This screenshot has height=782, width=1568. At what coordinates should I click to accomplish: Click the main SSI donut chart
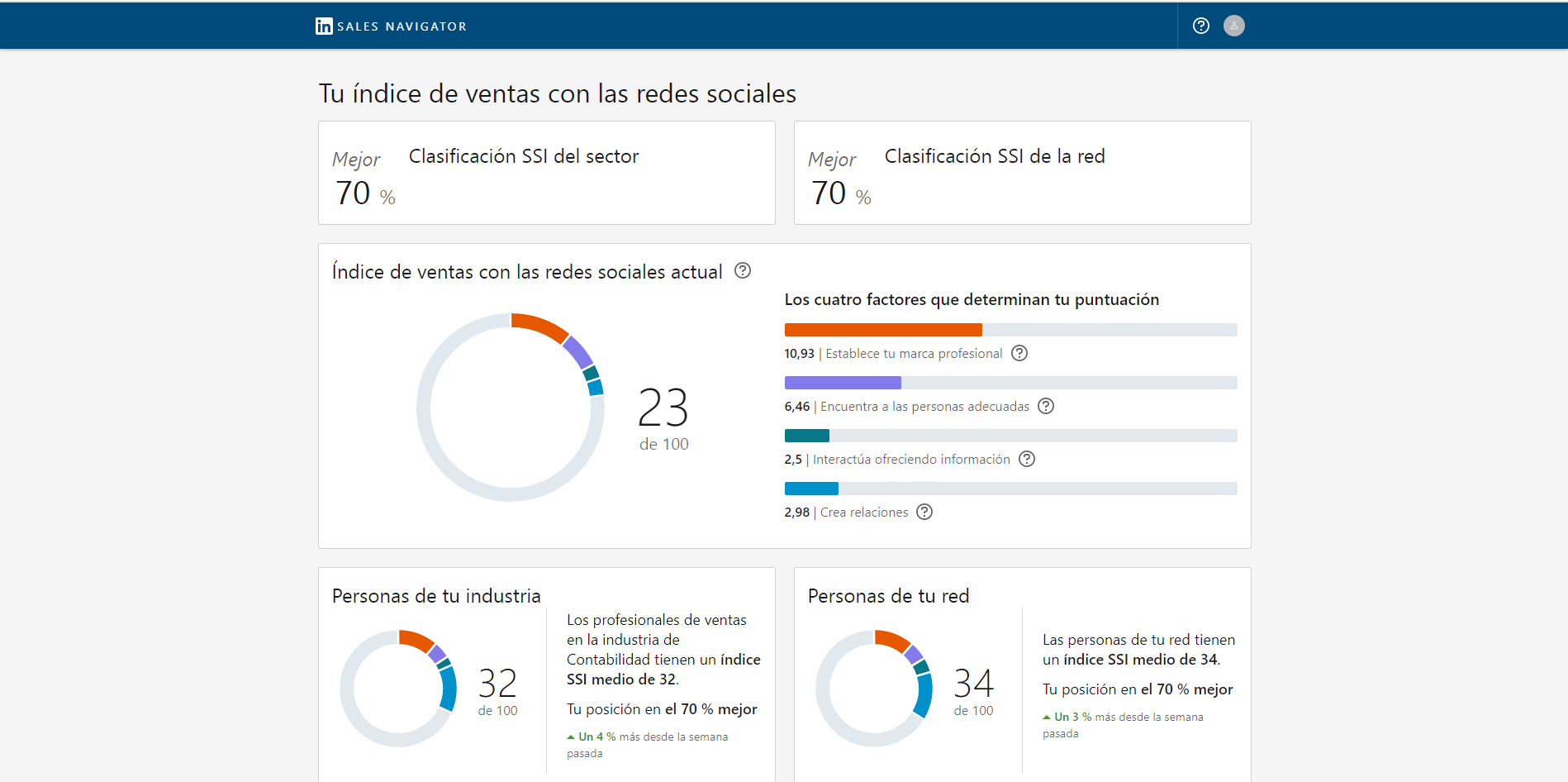(511, 407)
